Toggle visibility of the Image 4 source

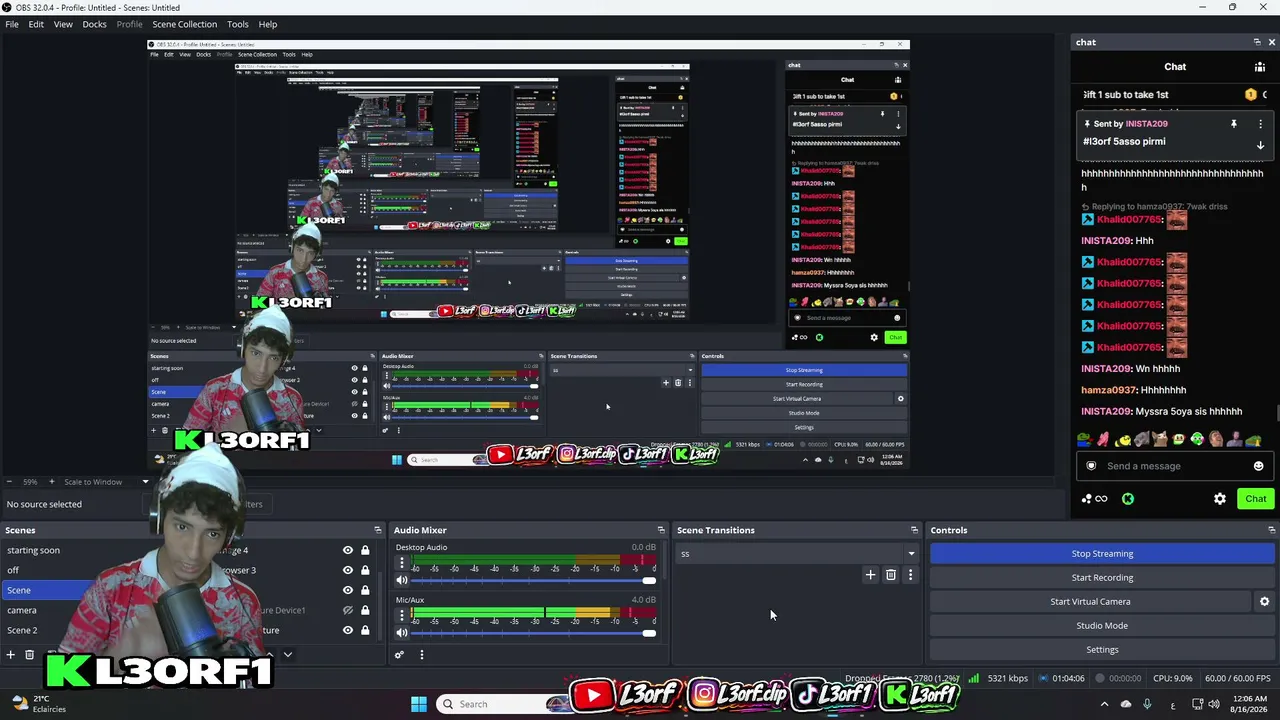pyautogui.click(x=348, y=550)
